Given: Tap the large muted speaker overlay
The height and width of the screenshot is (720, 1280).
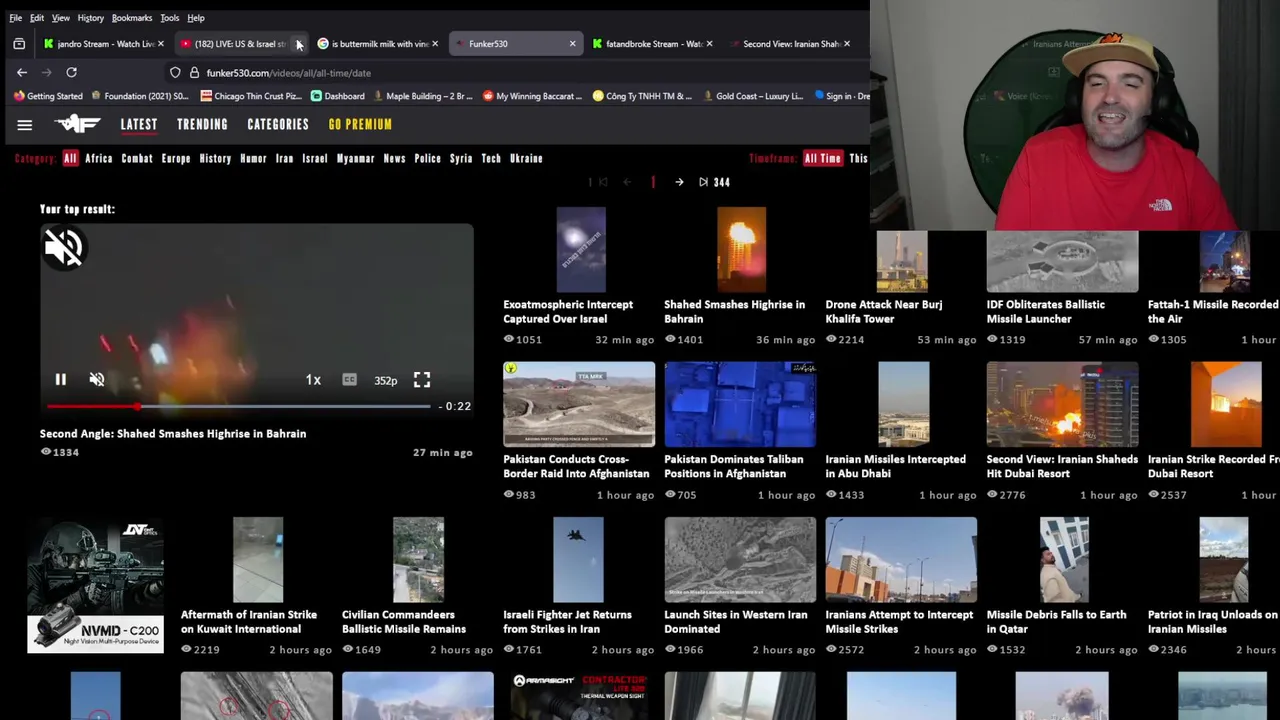Looking at the screenshot, I should coord(63,248).
